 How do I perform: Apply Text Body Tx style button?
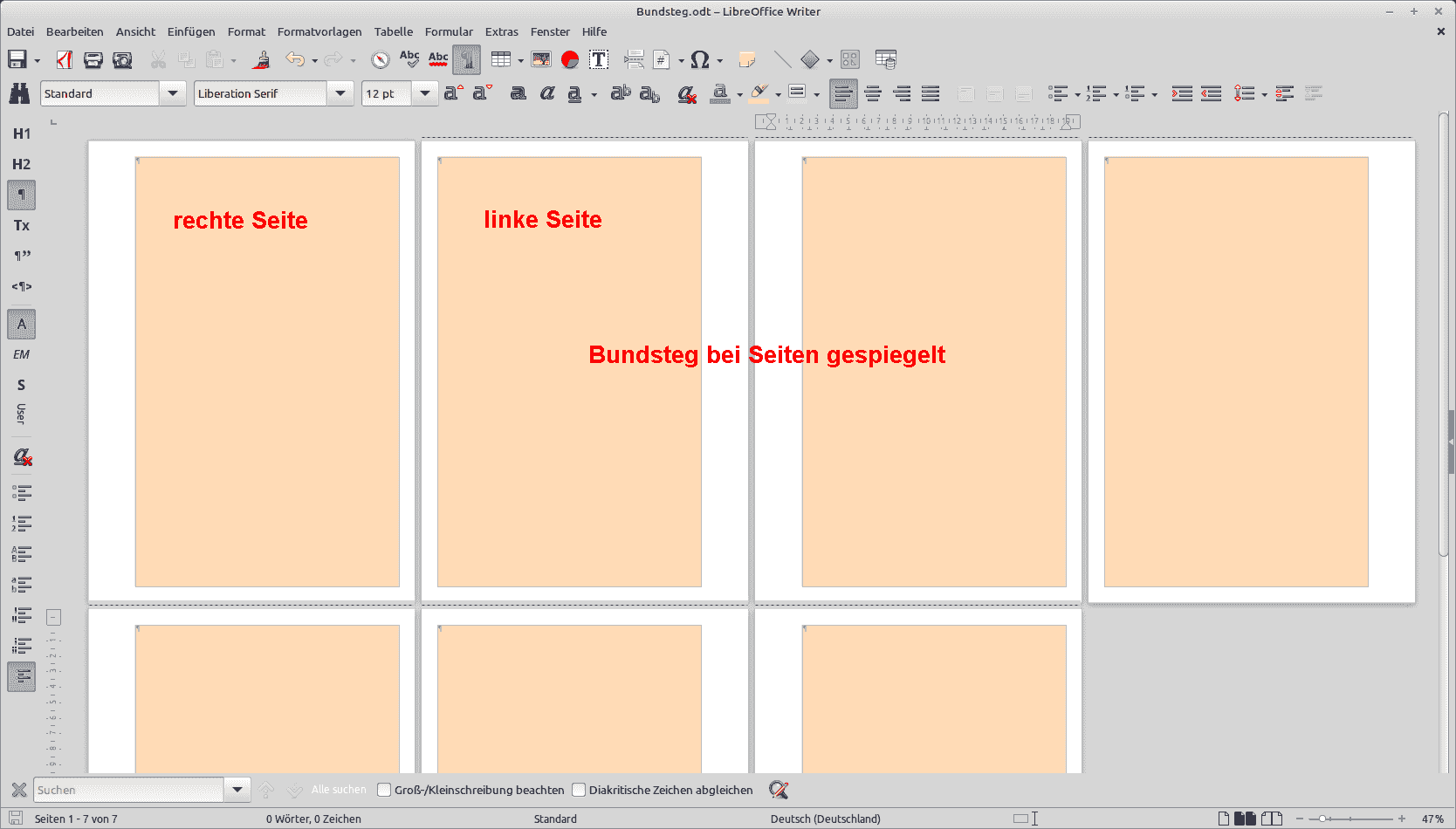[22, 225]
